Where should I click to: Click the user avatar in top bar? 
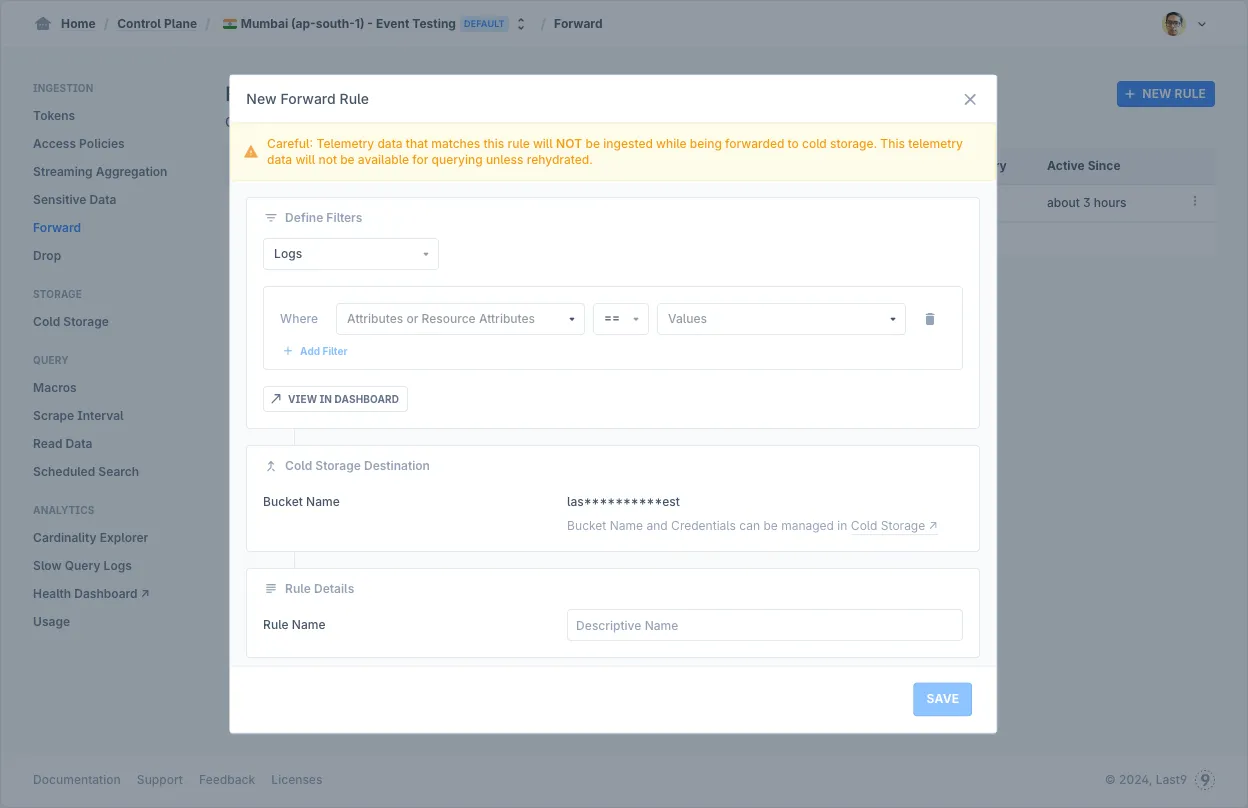(1174, 24)
